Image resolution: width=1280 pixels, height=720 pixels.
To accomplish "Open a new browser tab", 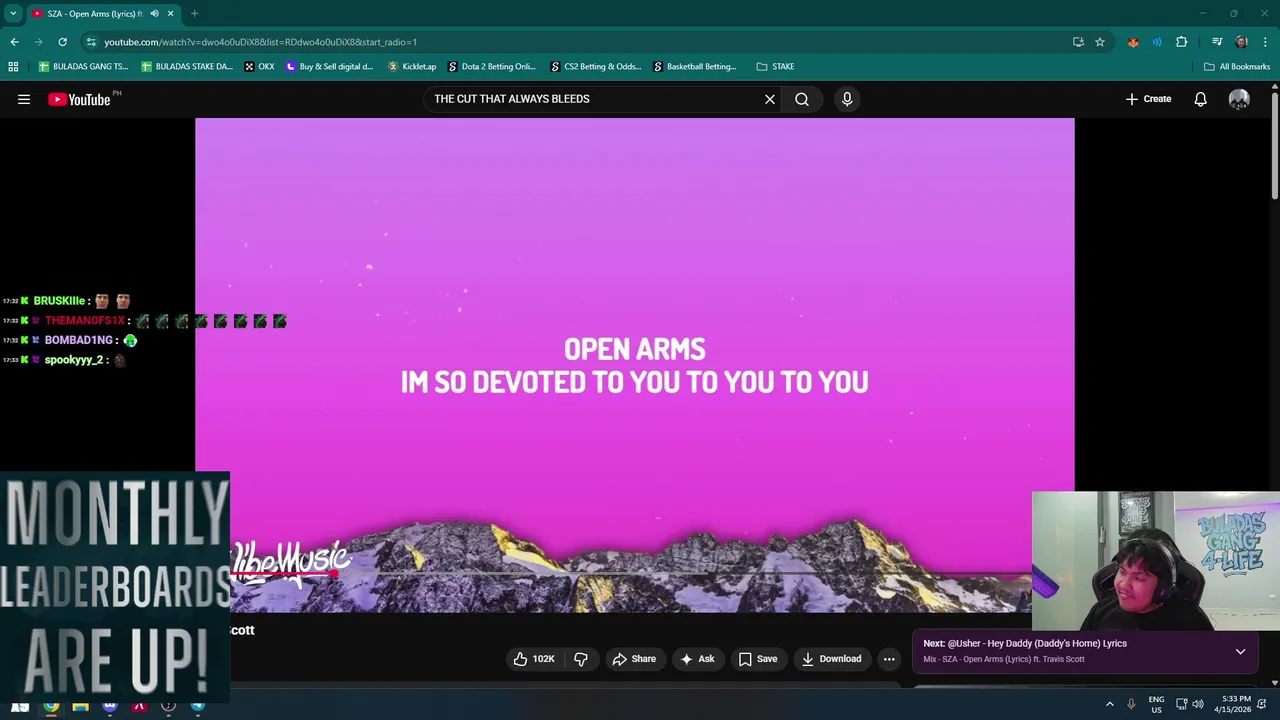I will coord(194,14).
